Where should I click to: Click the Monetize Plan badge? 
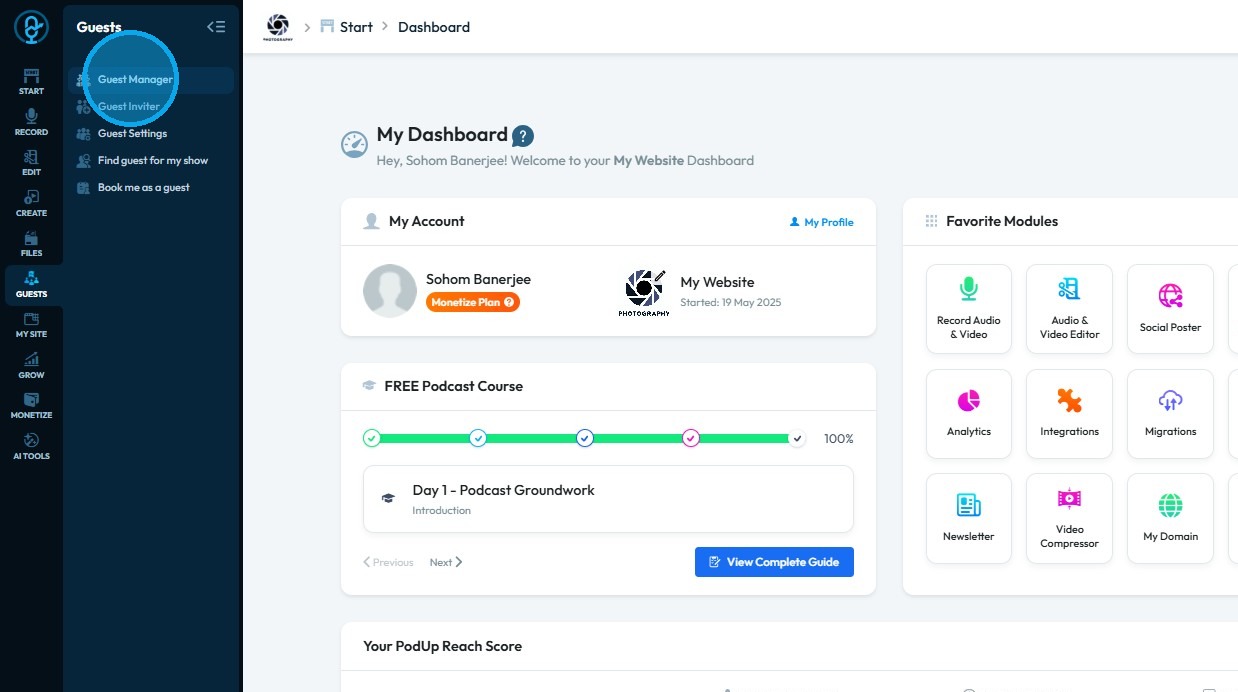point(473,302)
